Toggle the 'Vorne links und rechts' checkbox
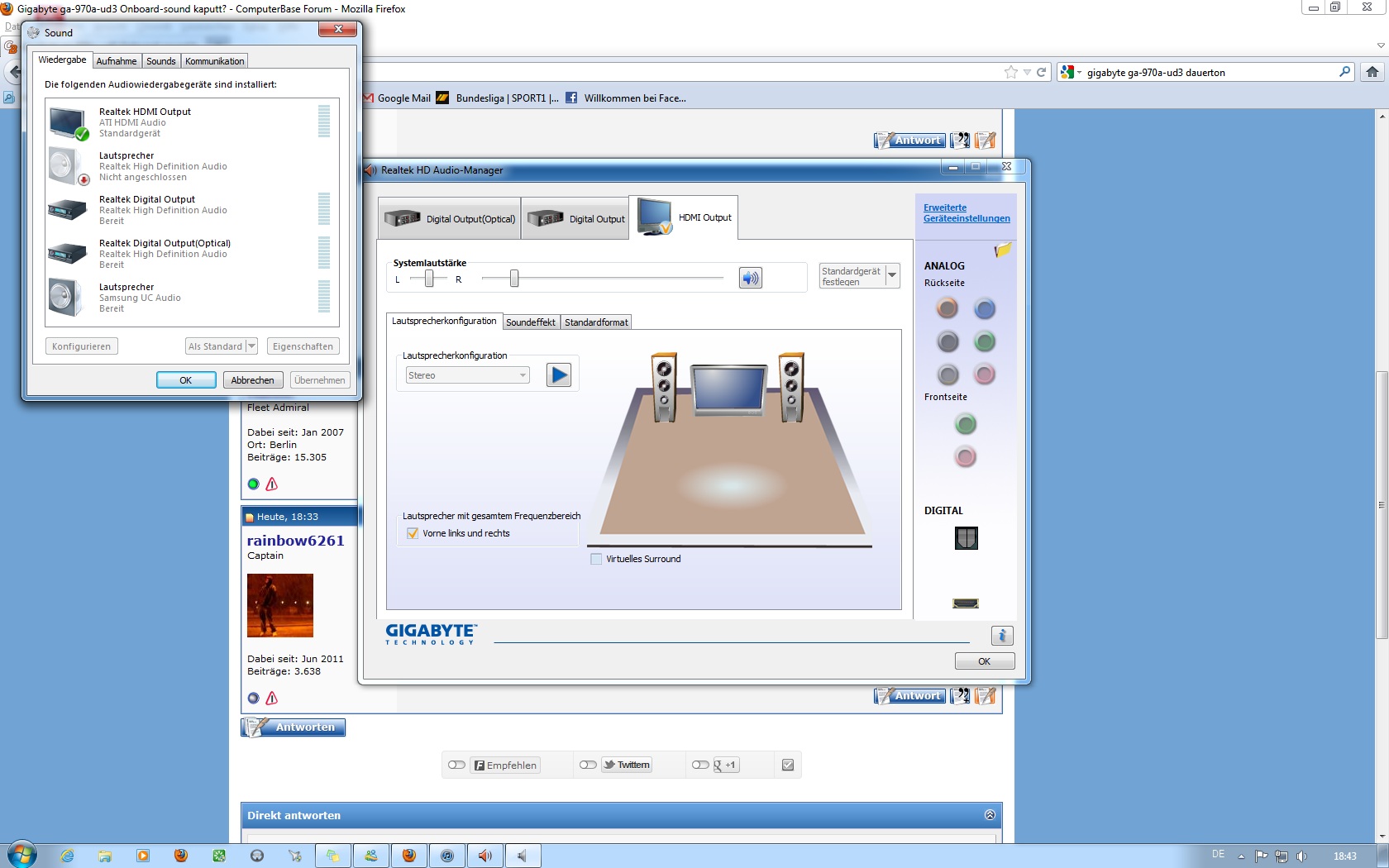Viewport: 1389px width, 868px height. [x=413, y=533]
